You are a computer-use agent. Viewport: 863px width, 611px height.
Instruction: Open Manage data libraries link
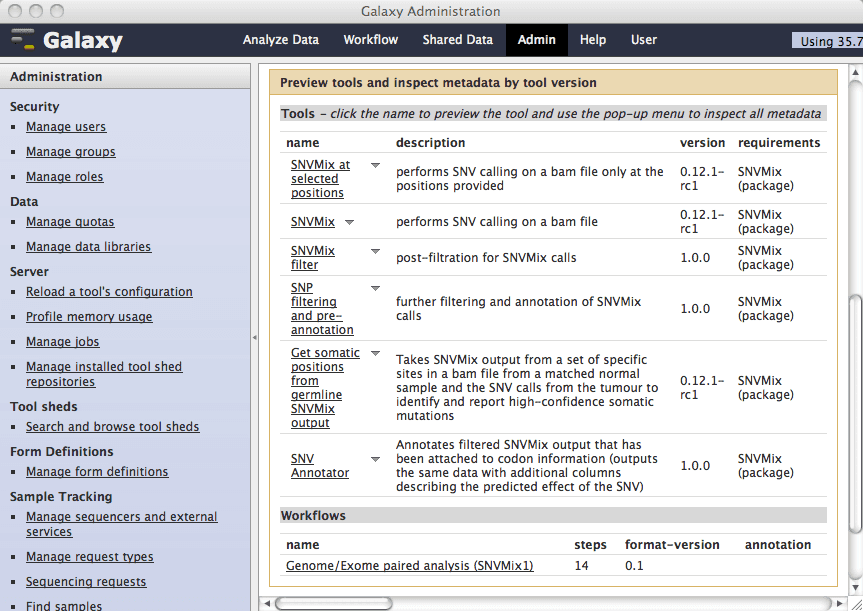click(88, 247)
